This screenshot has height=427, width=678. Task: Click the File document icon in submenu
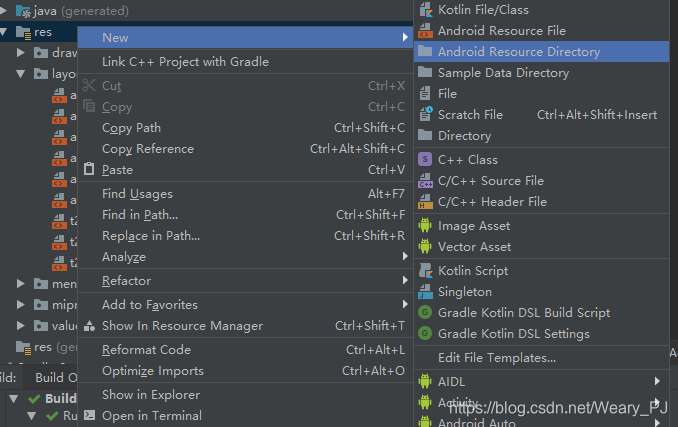[x=425, y=93]
